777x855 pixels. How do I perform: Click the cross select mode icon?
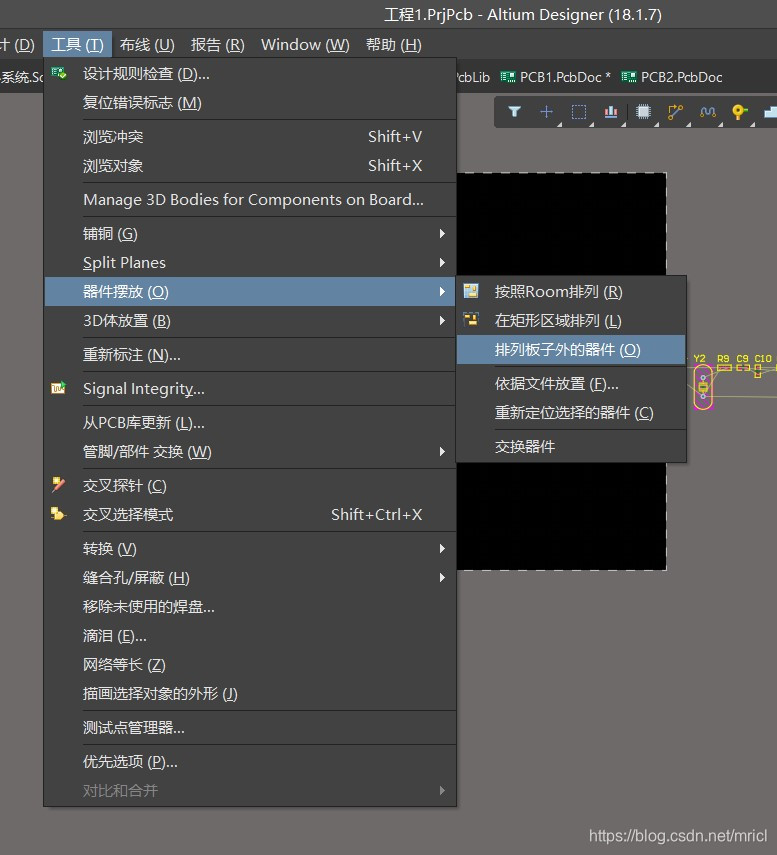tap(58, 514)
